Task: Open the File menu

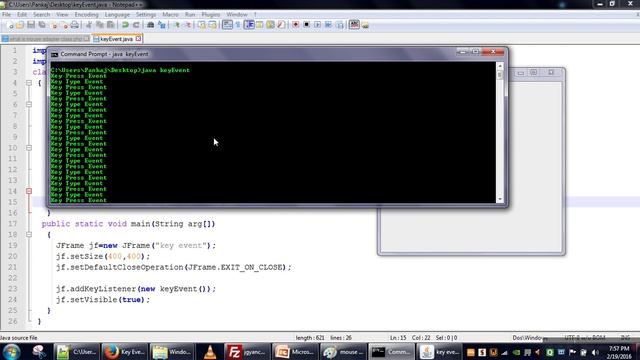Action: [x=7, y=14]
